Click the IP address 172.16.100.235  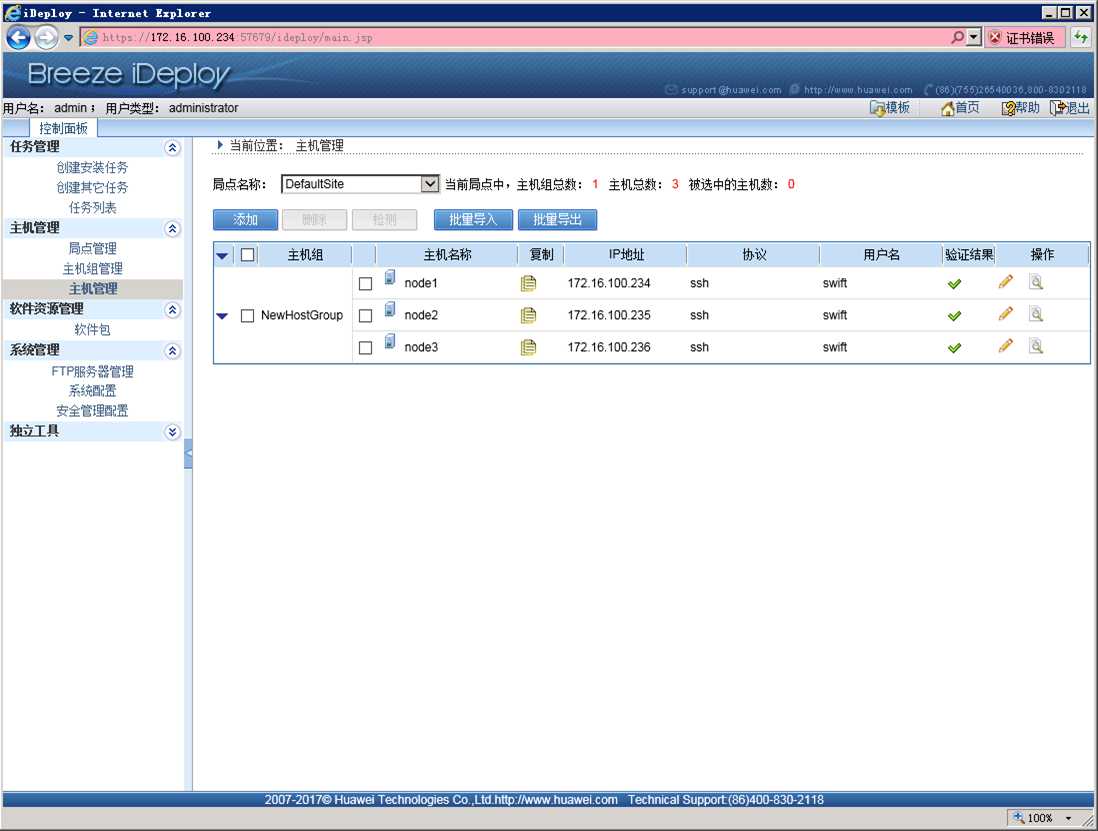(x=609, y=316)
